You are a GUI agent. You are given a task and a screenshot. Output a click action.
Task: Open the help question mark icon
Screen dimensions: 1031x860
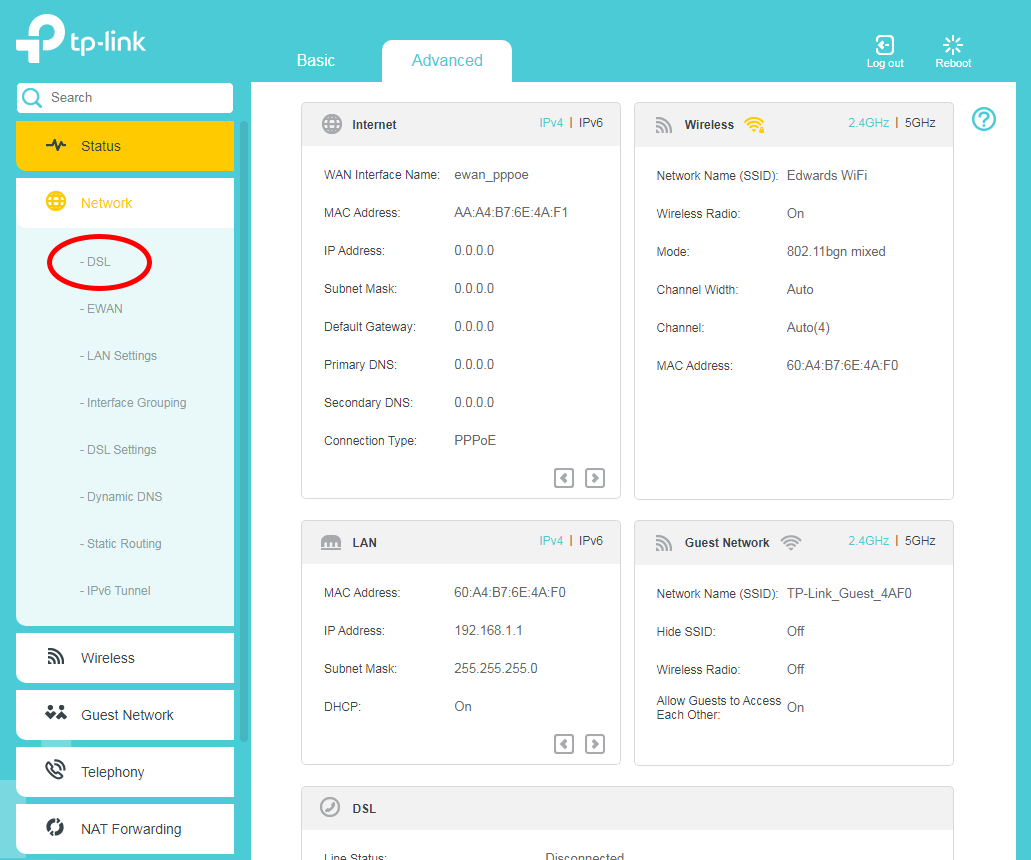(x=984, y=119)
